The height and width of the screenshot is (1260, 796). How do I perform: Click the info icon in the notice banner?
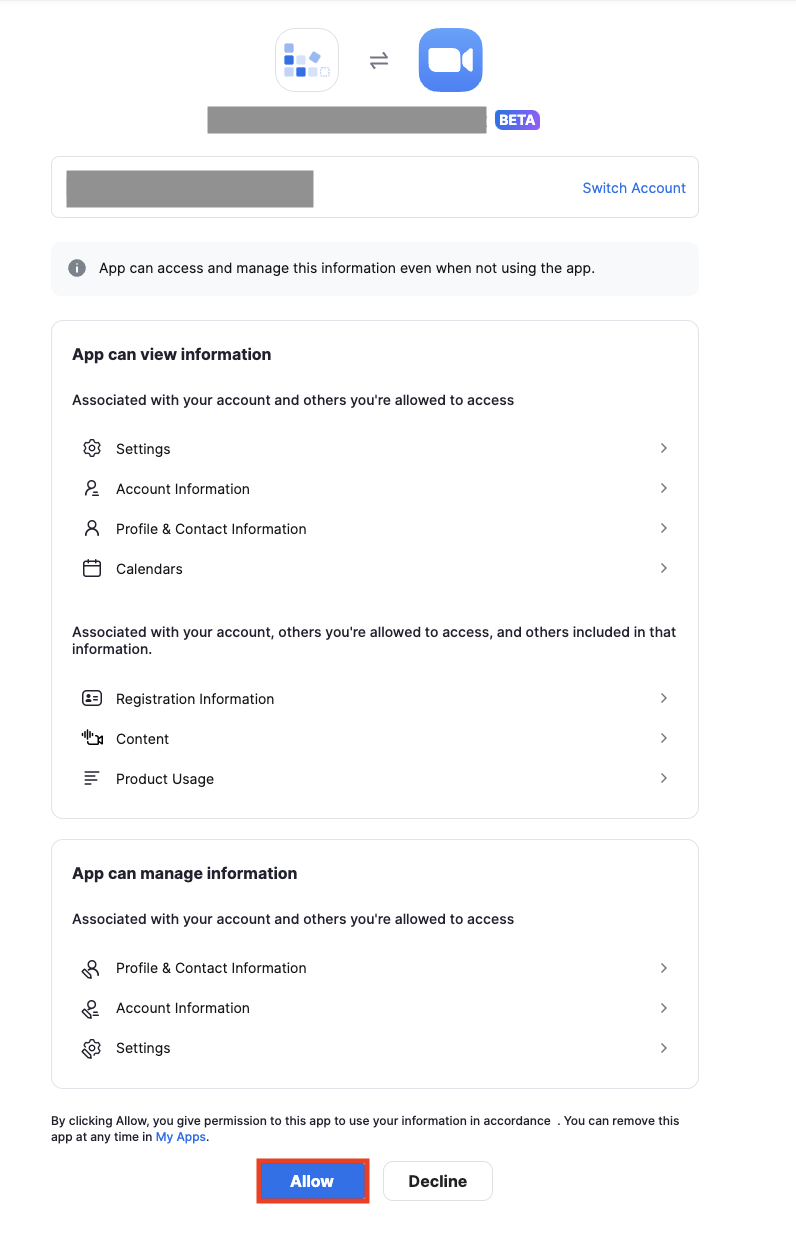76,268
